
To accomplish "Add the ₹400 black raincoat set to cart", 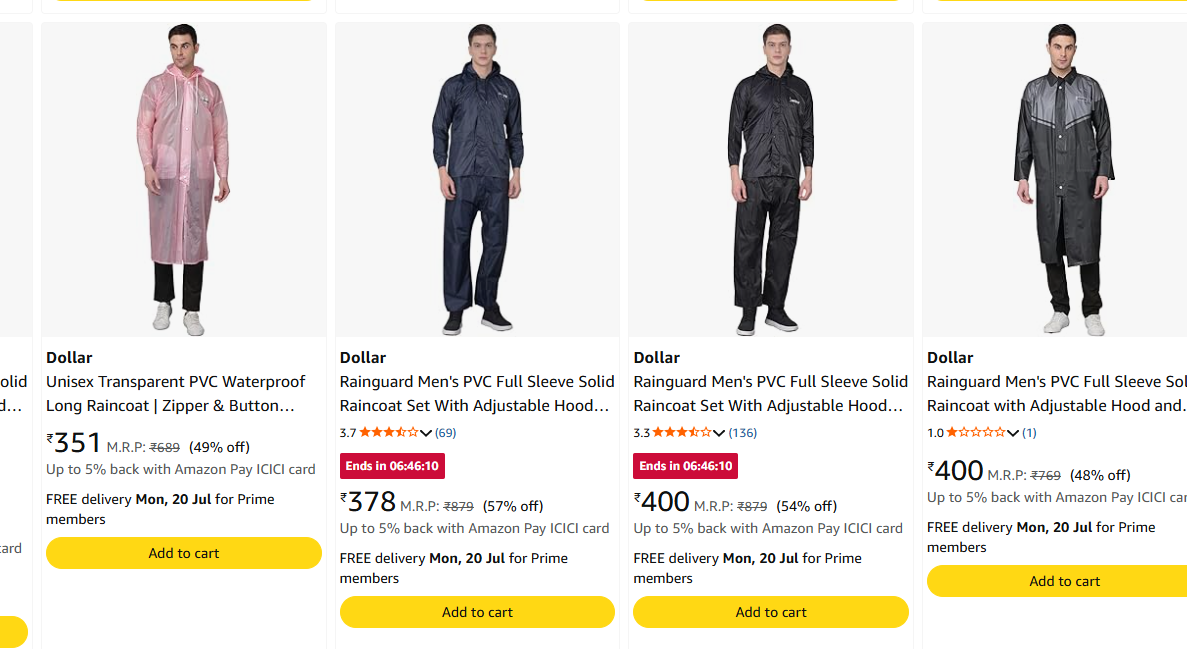I will pyautogui.click(x=771, y=612).
